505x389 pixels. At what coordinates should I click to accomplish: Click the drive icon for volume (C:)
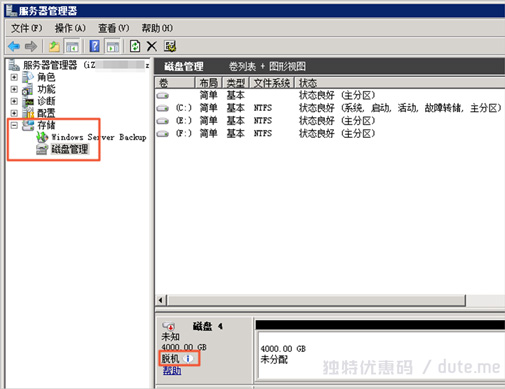pyautogui.click(x=163, y=108)
